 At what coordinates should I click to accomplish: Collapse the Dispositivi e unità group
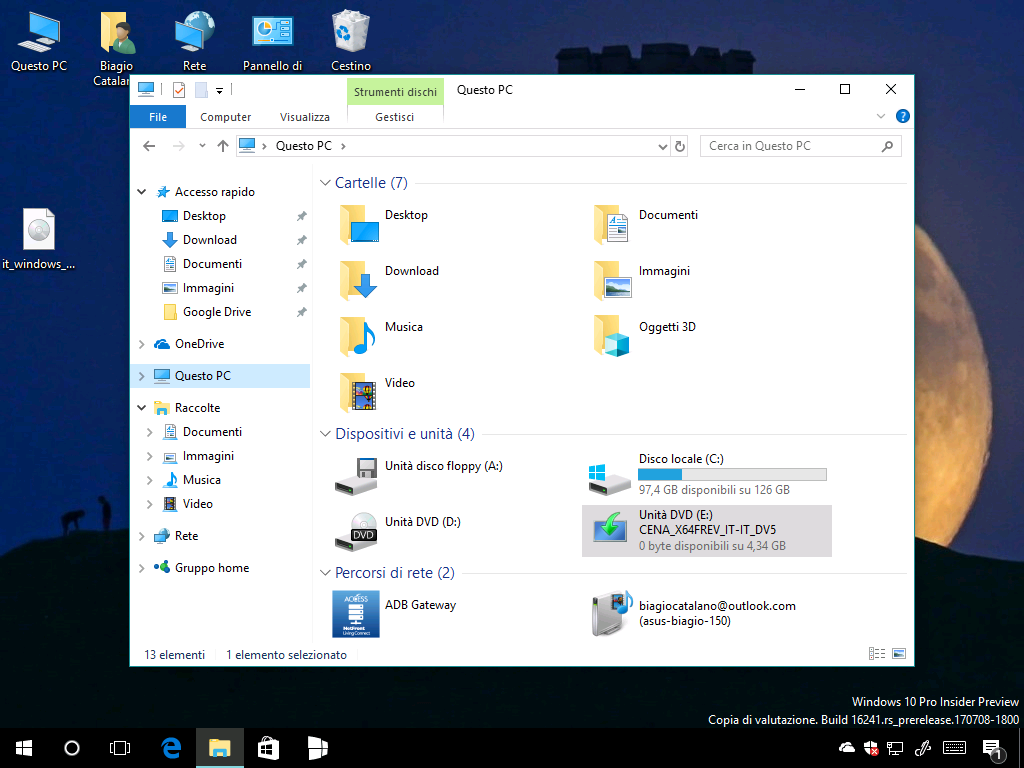pos(325,434)
